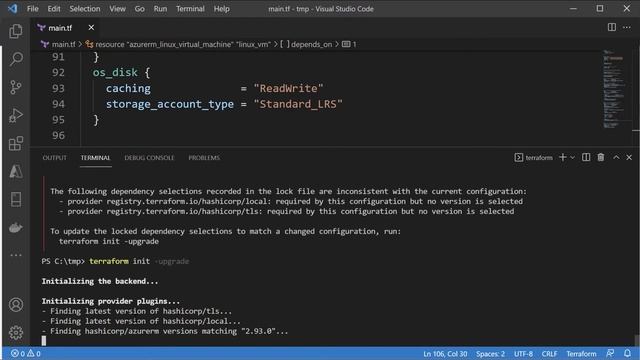Maximize the panel size with chevron up
The width and height of the screenshot is (640, 360).
[x=616, y=158]
